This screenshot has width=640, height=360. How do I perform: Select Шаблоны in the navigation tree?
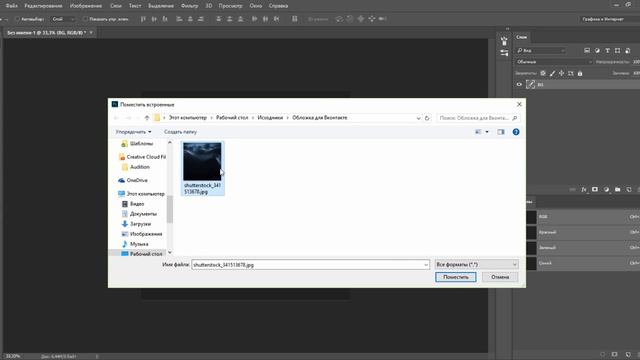(141, 144)
